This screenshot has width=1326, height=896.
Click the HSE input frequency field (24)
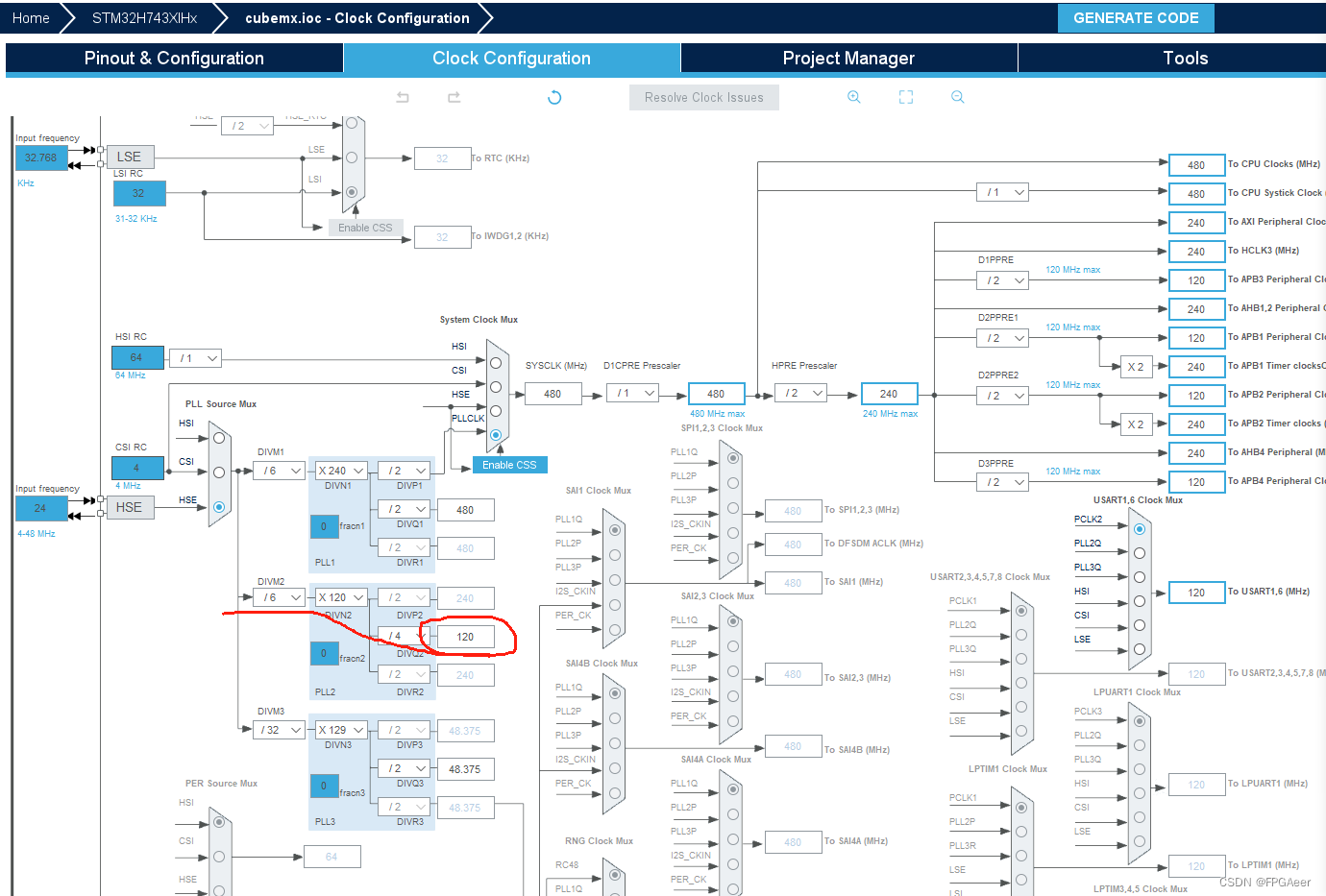[40, 508]
